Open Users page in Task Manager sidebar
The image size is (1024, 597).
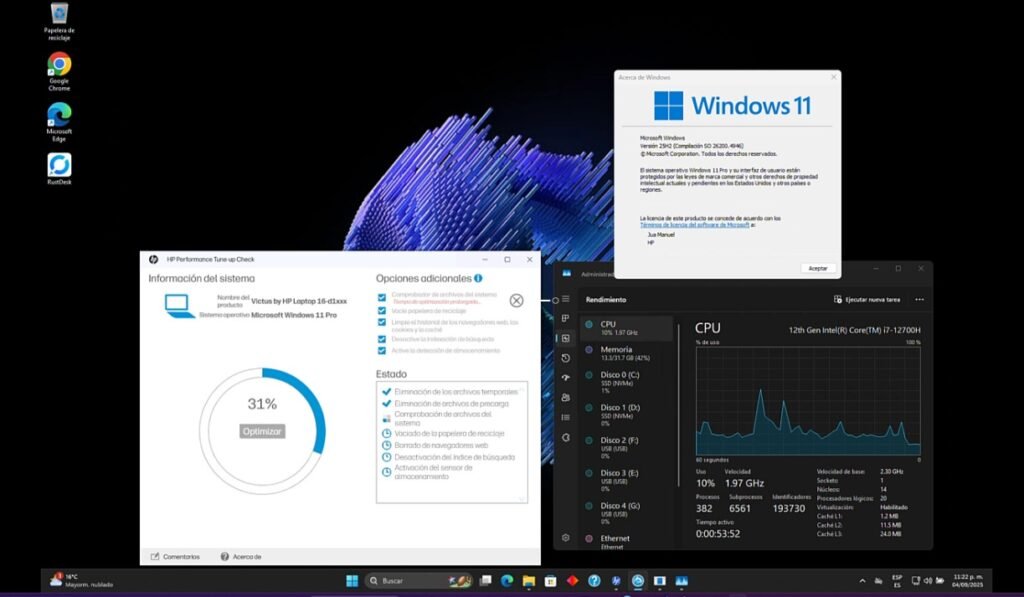(x=566, y=397)
